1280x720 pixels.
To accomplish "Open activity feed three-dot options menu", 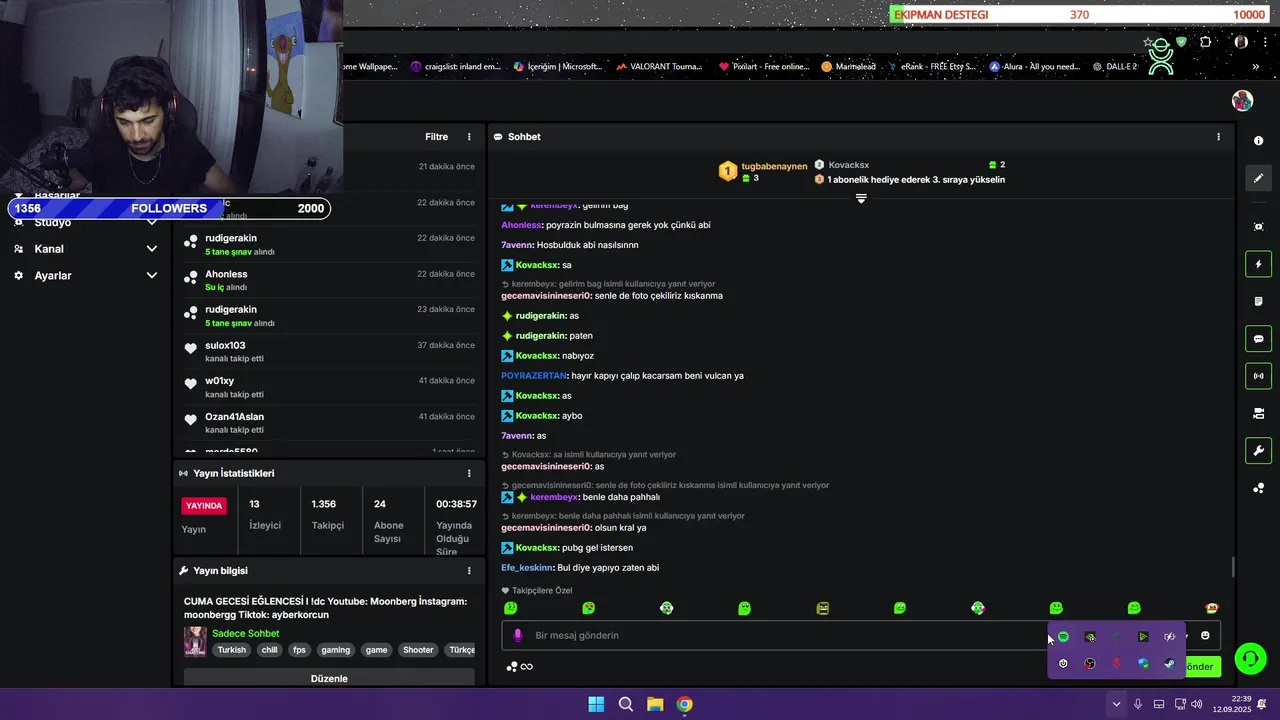I will click(x=469, y=137).
